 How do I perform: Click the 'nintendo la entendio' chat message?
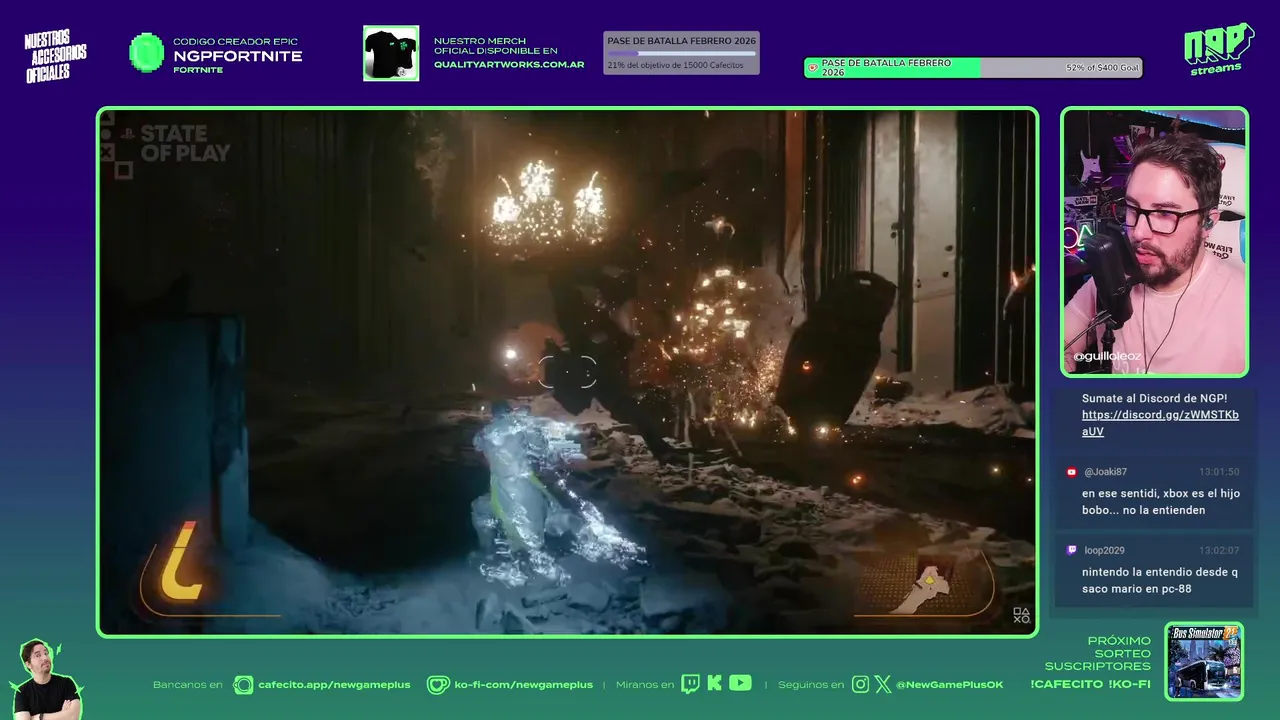[x=1160, y=581]
